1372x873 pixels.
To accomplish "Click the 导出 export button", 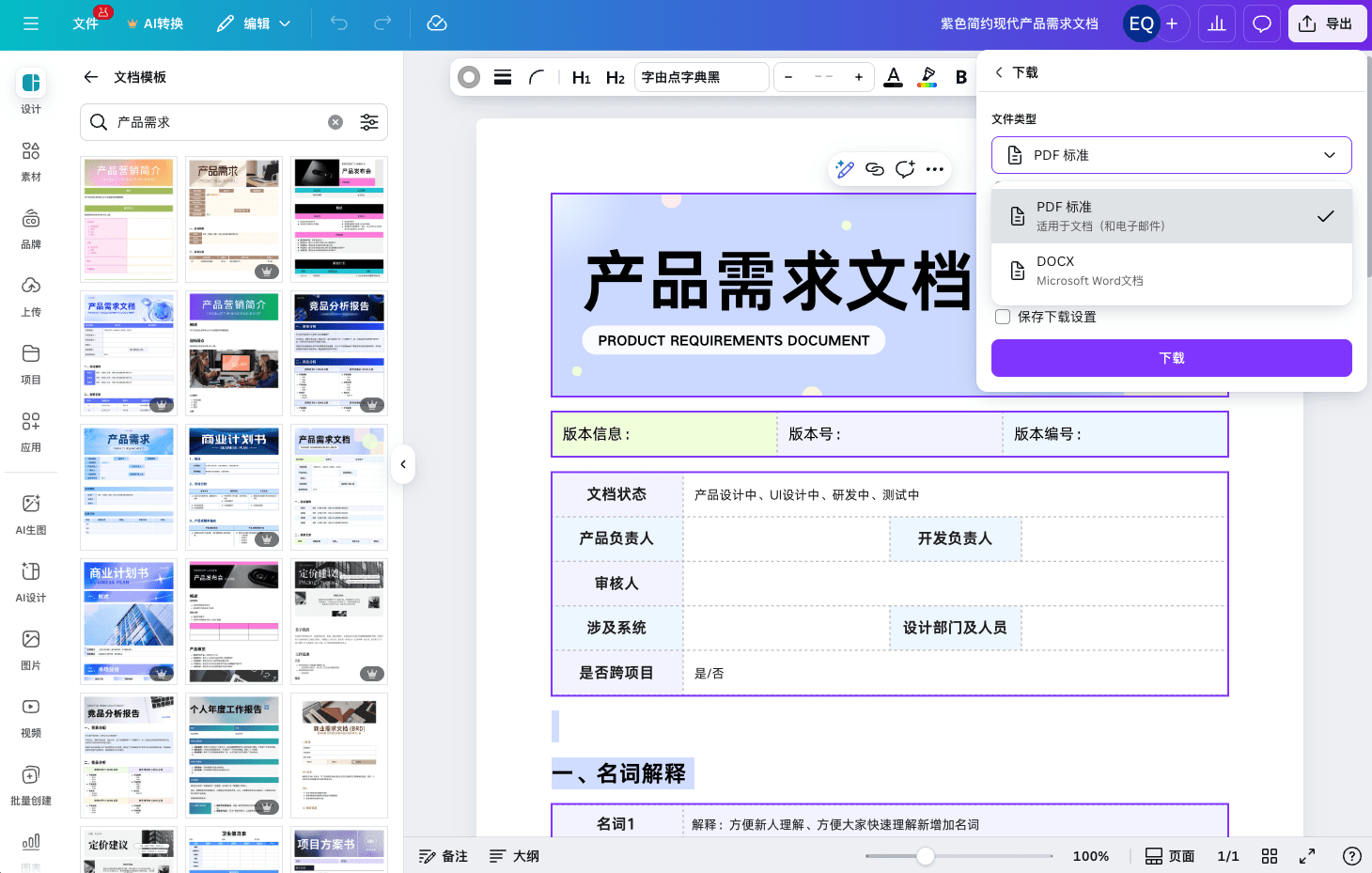I will pos(1327,23).
